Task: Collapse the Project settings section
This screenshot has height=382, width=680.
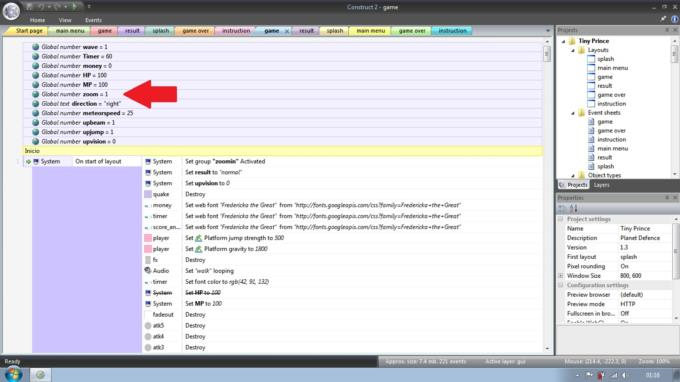Action: [x=560, y=219]
